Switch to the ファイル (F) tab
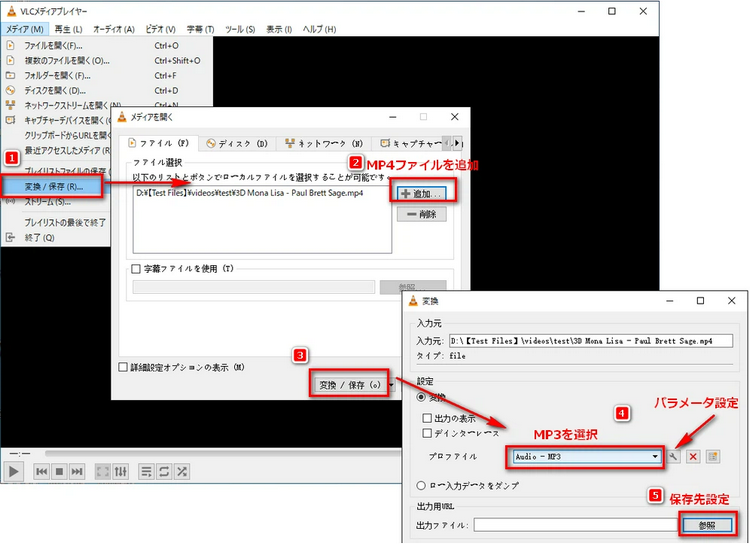 coord(160,143)
